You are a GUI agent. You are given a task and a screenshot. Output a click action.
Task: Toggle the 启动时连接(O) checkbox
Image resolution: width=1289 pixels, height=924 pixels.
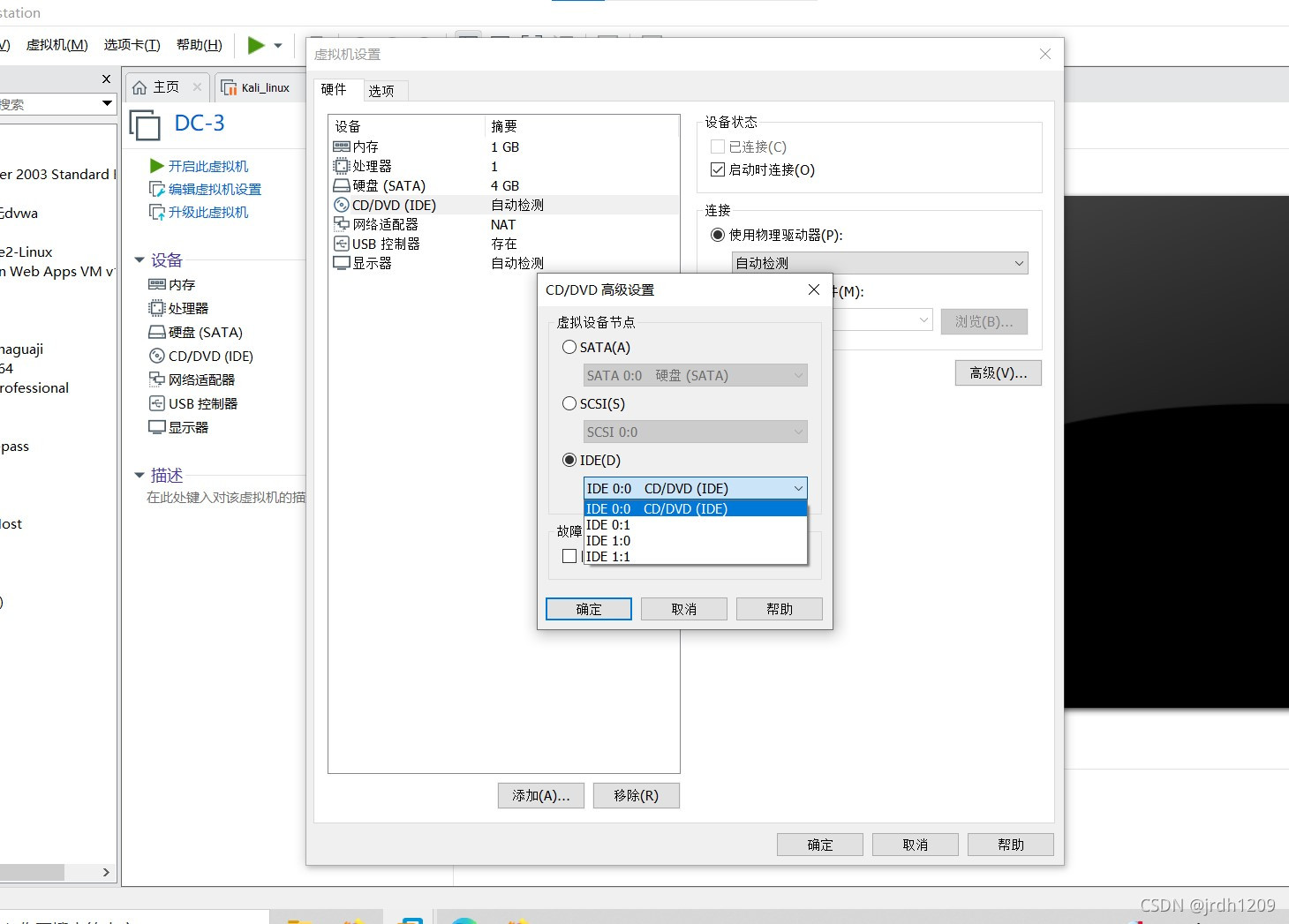click(718, 169)
